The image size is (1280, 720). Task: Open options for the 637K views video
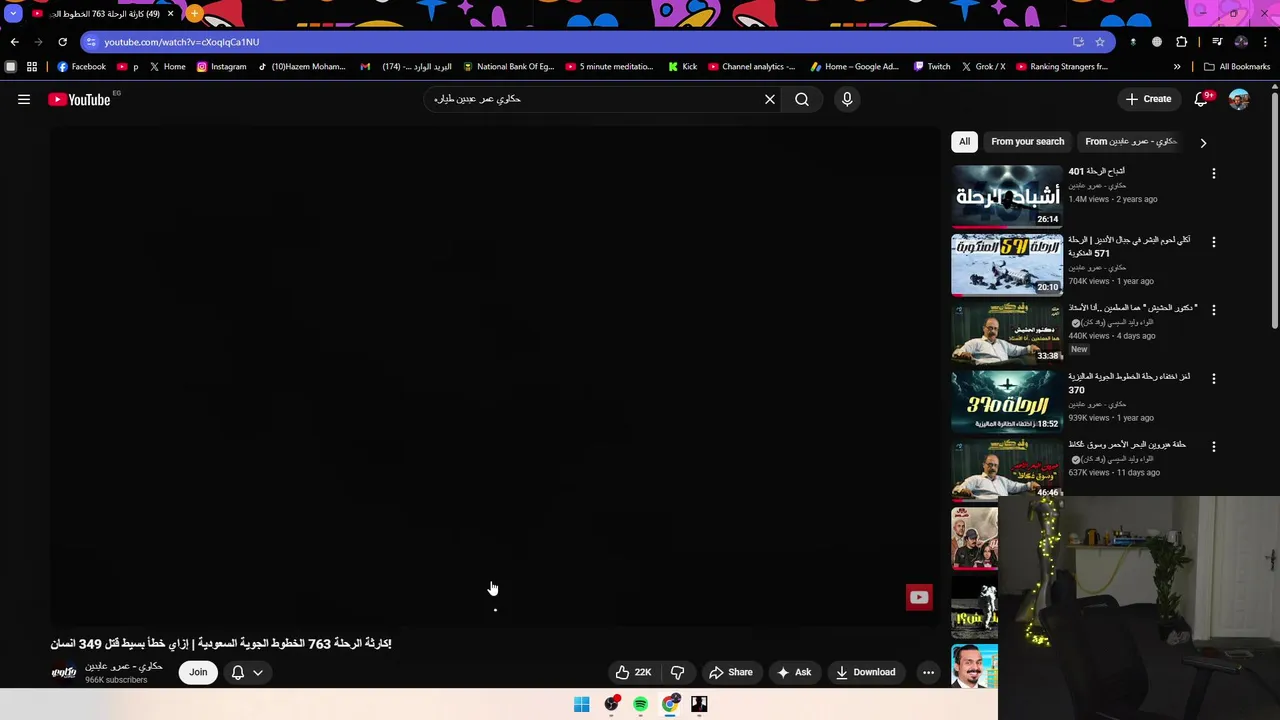pos(1214,447)
